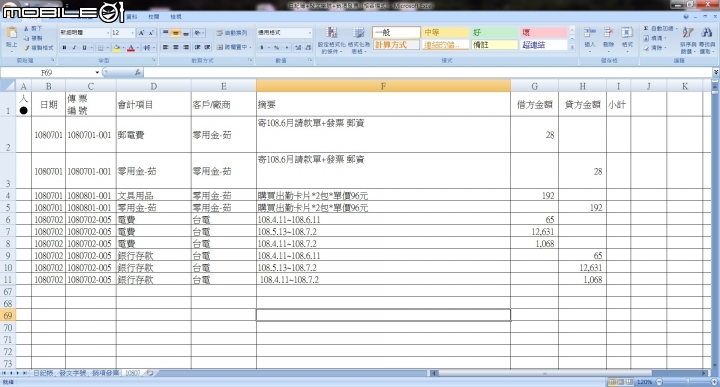Open Conditional Formatting (設定格式化的條件) menu
Image resolution: width=720 pixels, height=387 pixels.
331,40
